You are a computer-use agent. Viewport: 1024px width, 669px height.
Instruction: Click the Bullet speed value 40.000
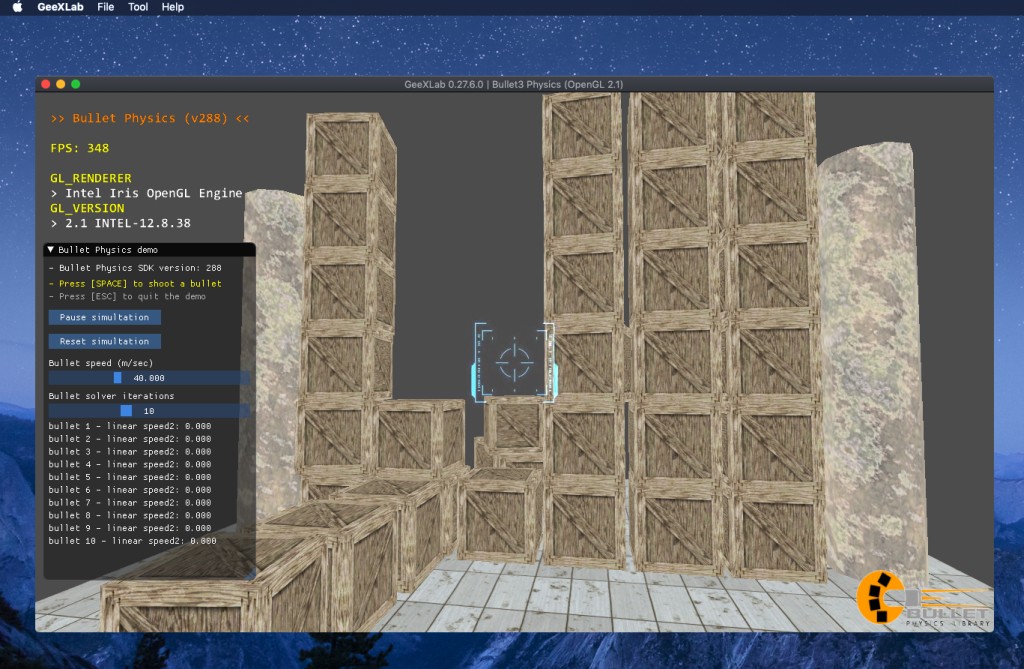[x=149, y=378]
